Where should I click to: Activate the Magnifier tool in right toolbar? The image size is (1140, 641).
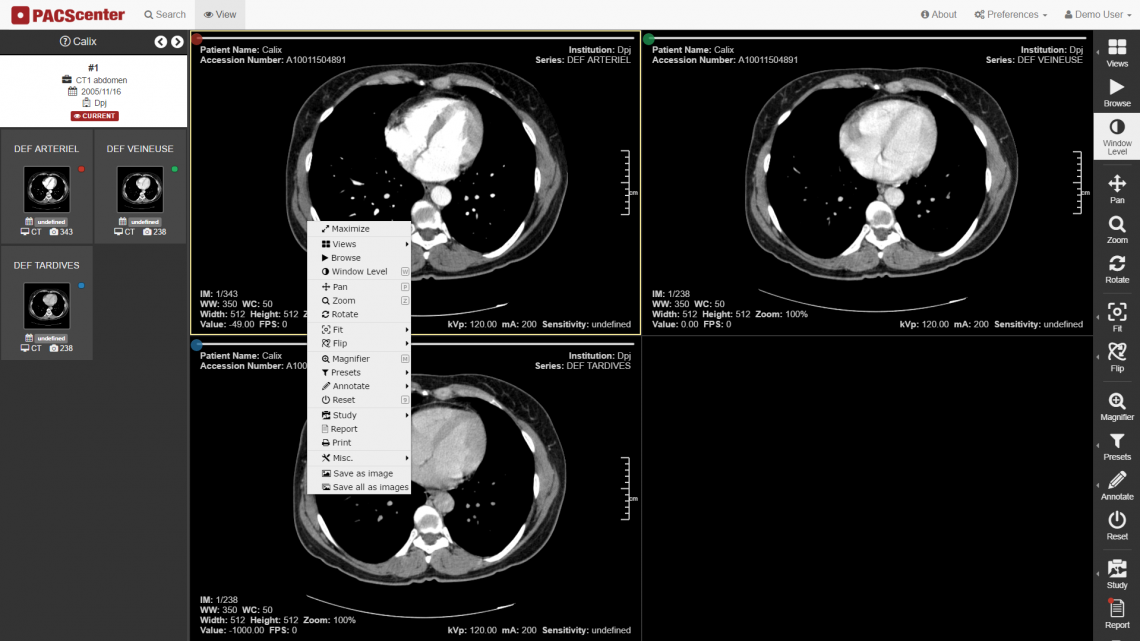pyautogui.click(x=1117, y=407)
